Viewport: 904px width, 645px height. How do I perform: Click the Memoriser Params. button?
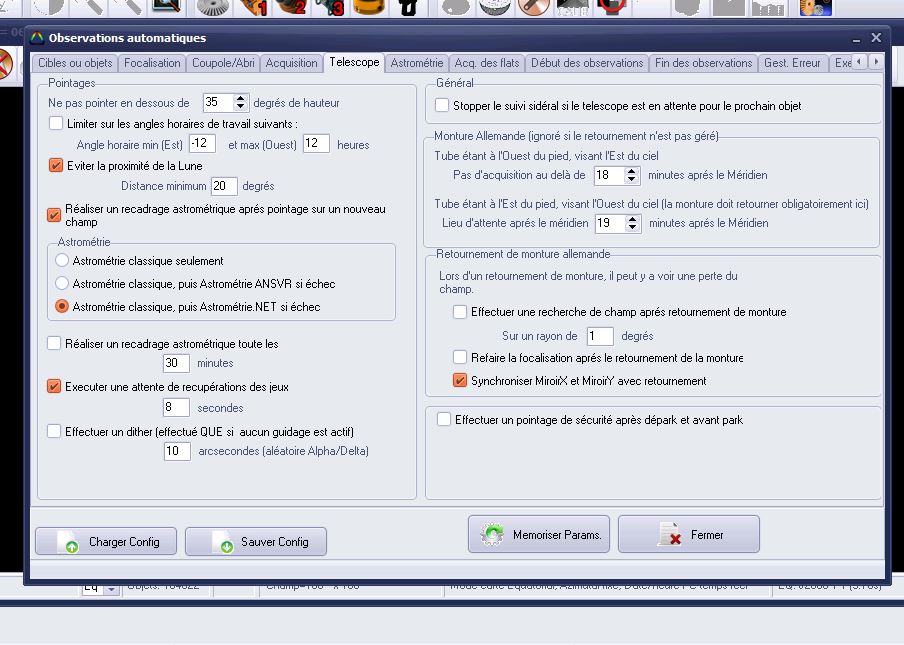(539, 535)
